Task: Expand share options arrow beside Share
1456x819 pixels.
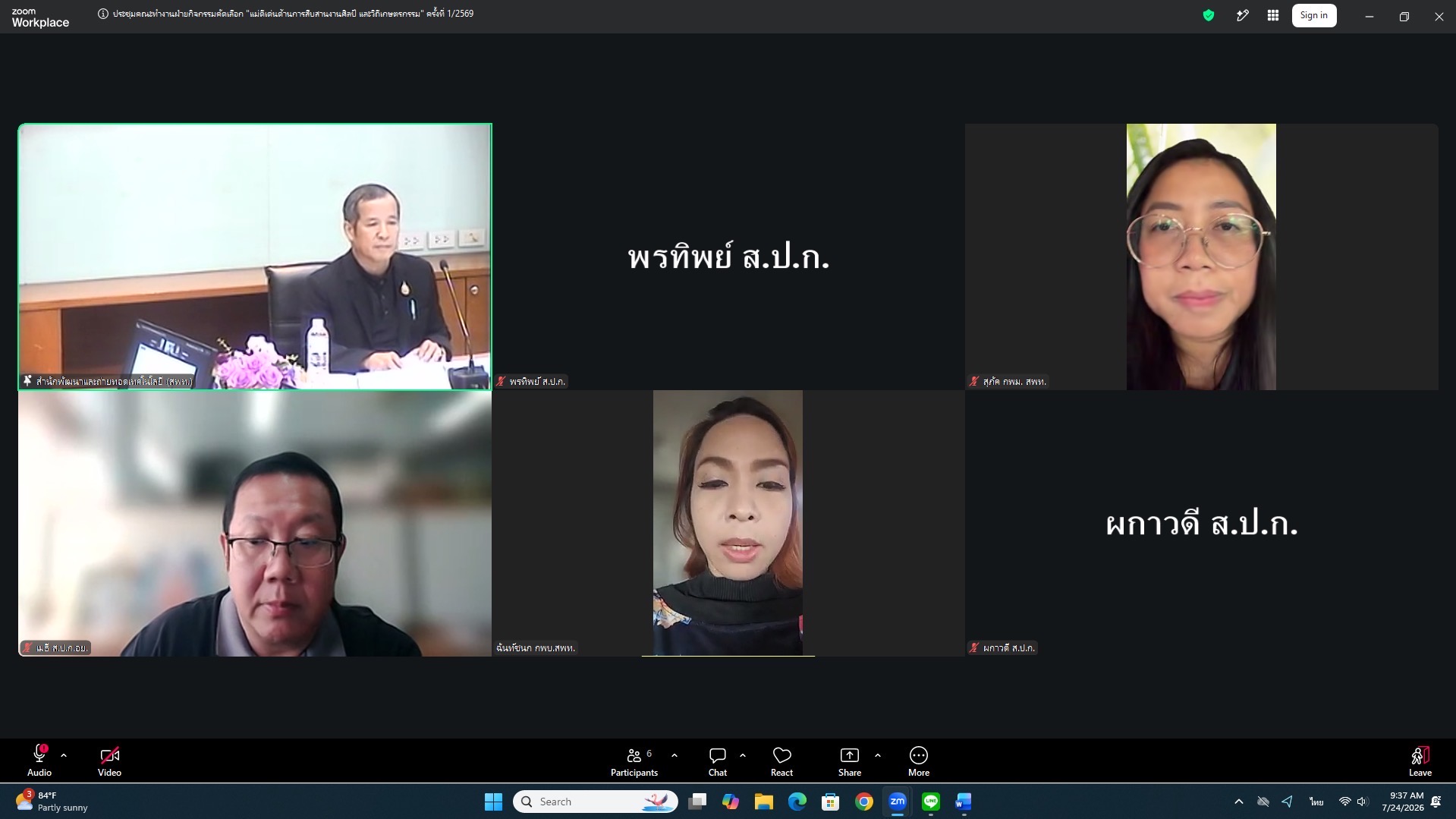Action: 878,755
